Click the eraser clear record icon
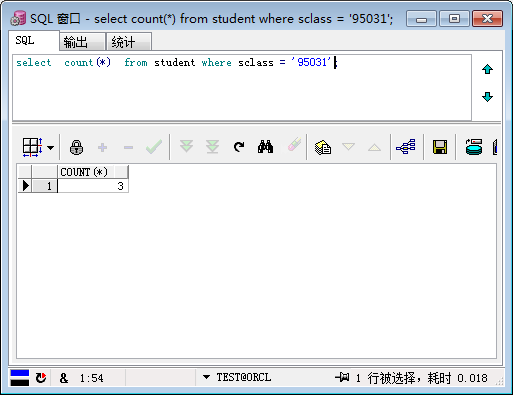This screenshot has width=513, height=395. pyautogui.click(x=294, y=144)
